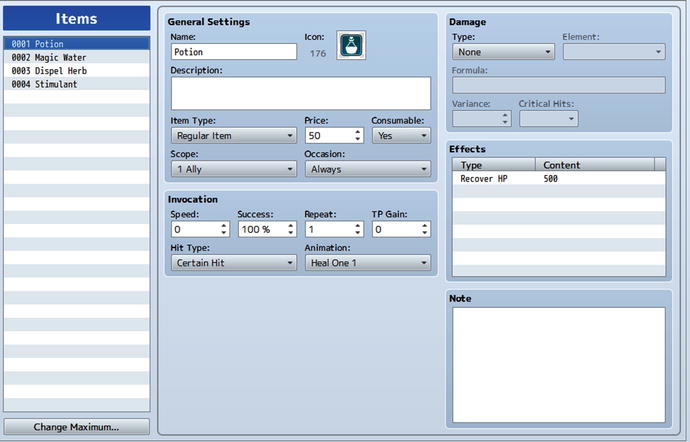Increase TP Gain with up arrow
Image resolution: width=690 pixels, height=442 pixels.
coord(425,226)
